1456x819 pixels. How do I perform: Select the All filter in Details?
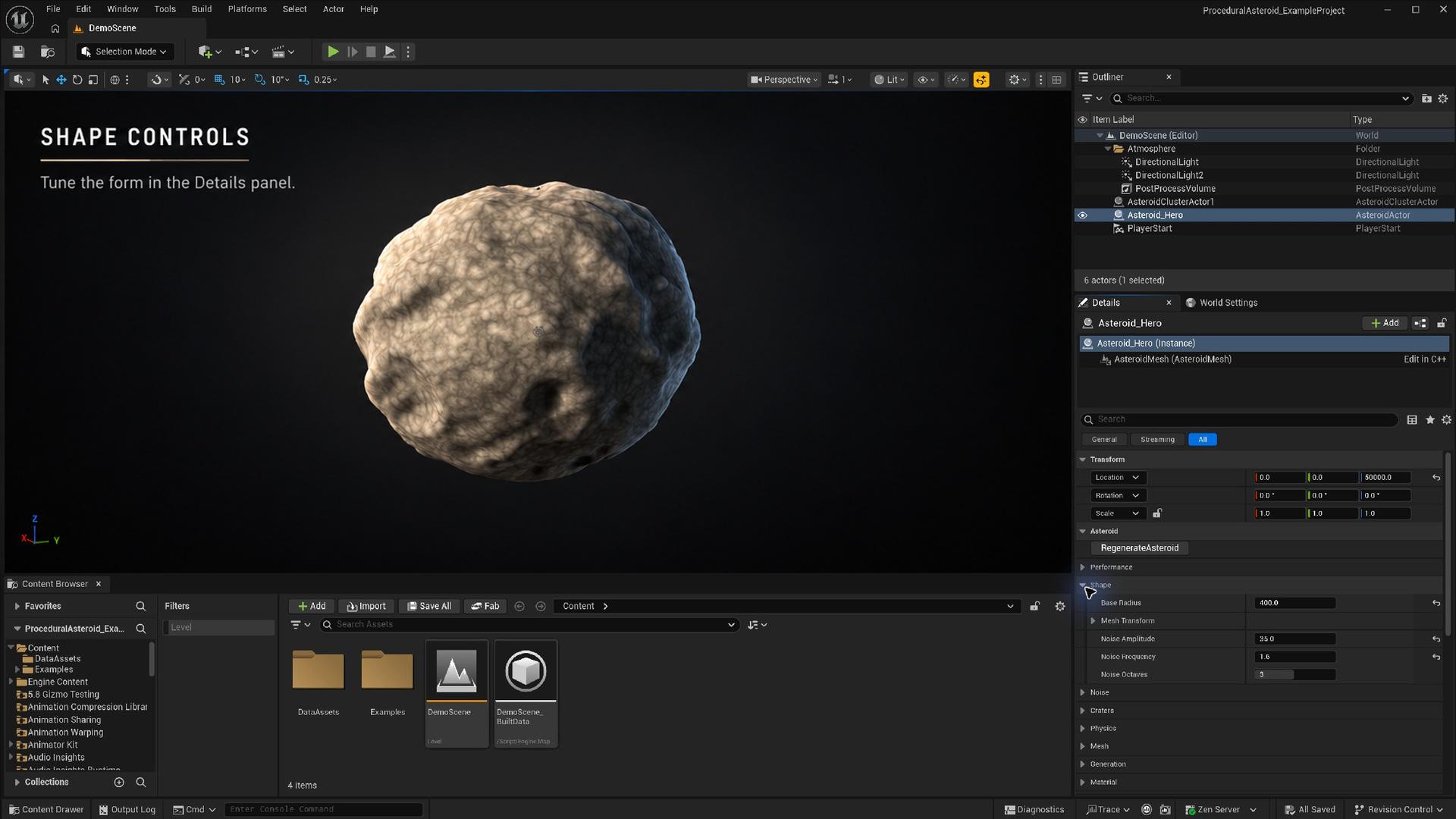pos(1202,439)
